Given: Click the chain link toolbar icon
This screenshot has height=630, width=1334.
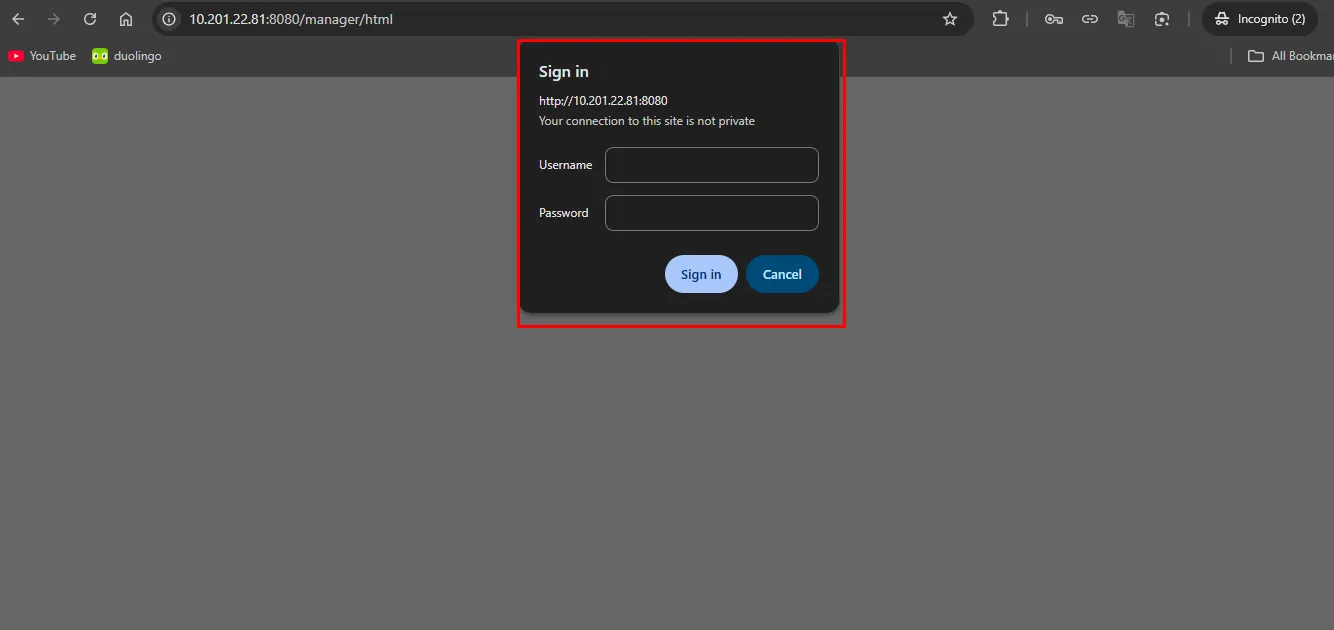Looking at the screenshot, I should coord(1090,19).
